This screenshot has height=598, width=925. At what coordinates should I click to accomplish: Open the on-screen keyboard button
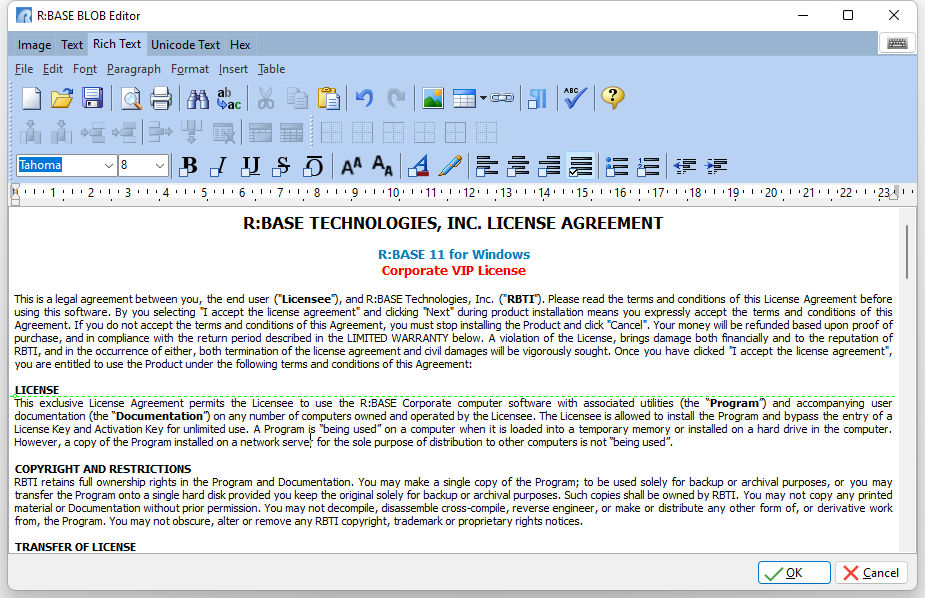(897, 44)
